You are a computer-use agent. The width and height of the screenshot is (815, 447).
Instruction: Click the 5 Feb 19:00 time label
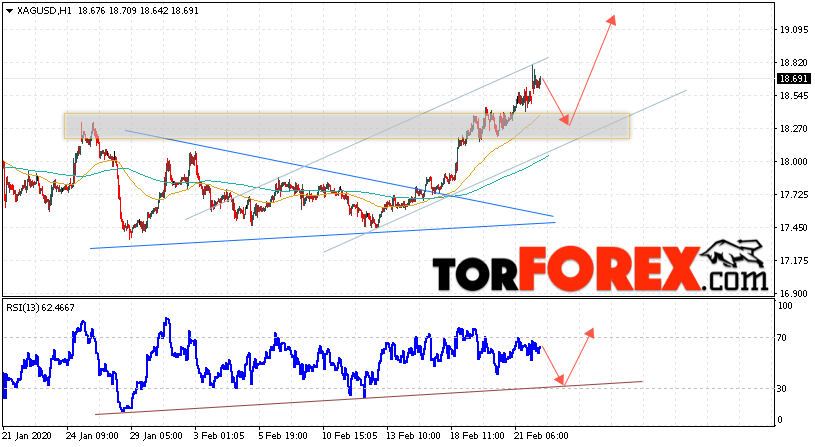click(x=283, y=435)
